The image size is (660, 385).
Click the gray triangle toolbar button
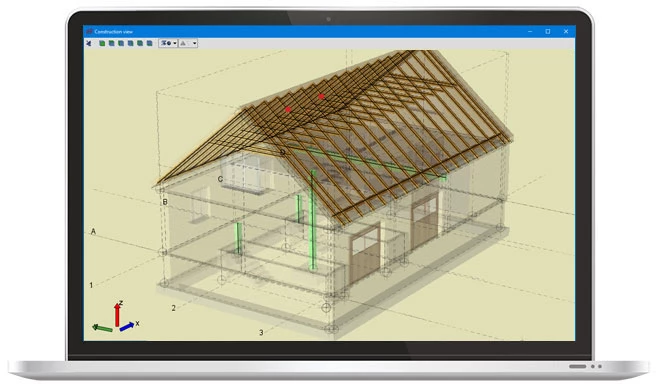[x=184, y=43]
